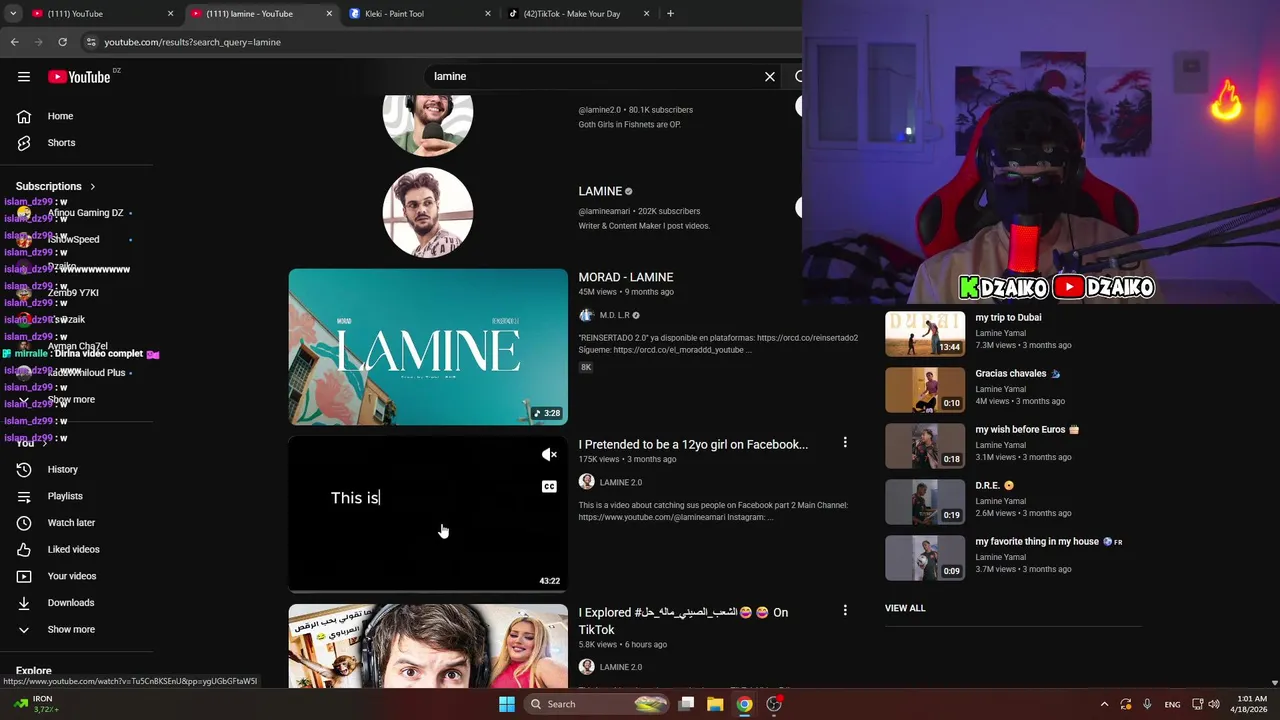Reload the current page
Viewport: 1280px width, 720px height.
pos(62,42)
